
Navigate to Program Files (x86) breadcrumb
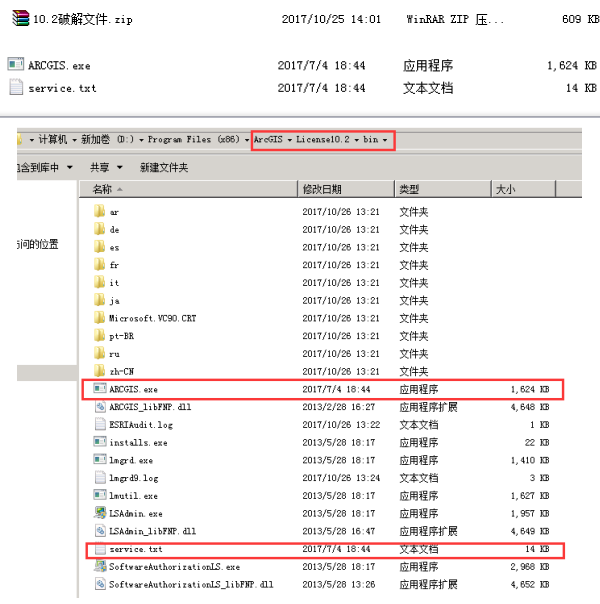point(194,139)
